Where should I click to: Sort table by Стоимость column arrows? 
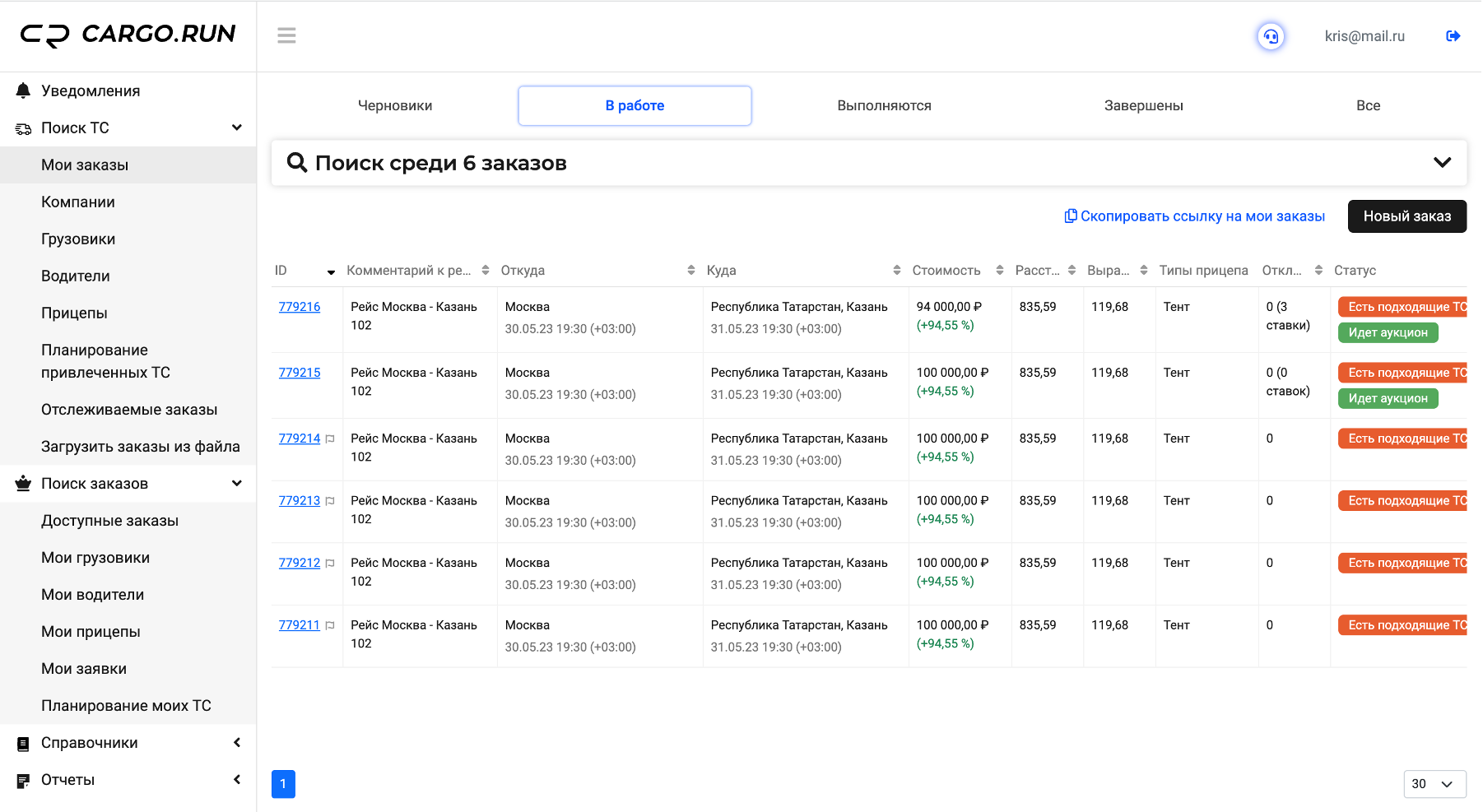[x=1000, y=270]
